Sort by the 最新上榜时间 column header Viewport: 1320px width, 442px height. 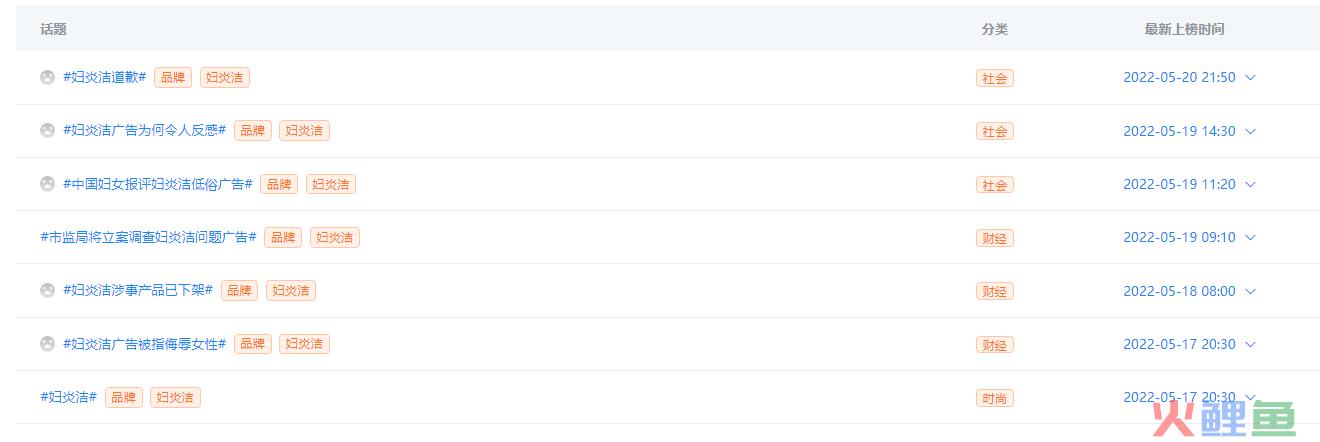(1185, 29)
